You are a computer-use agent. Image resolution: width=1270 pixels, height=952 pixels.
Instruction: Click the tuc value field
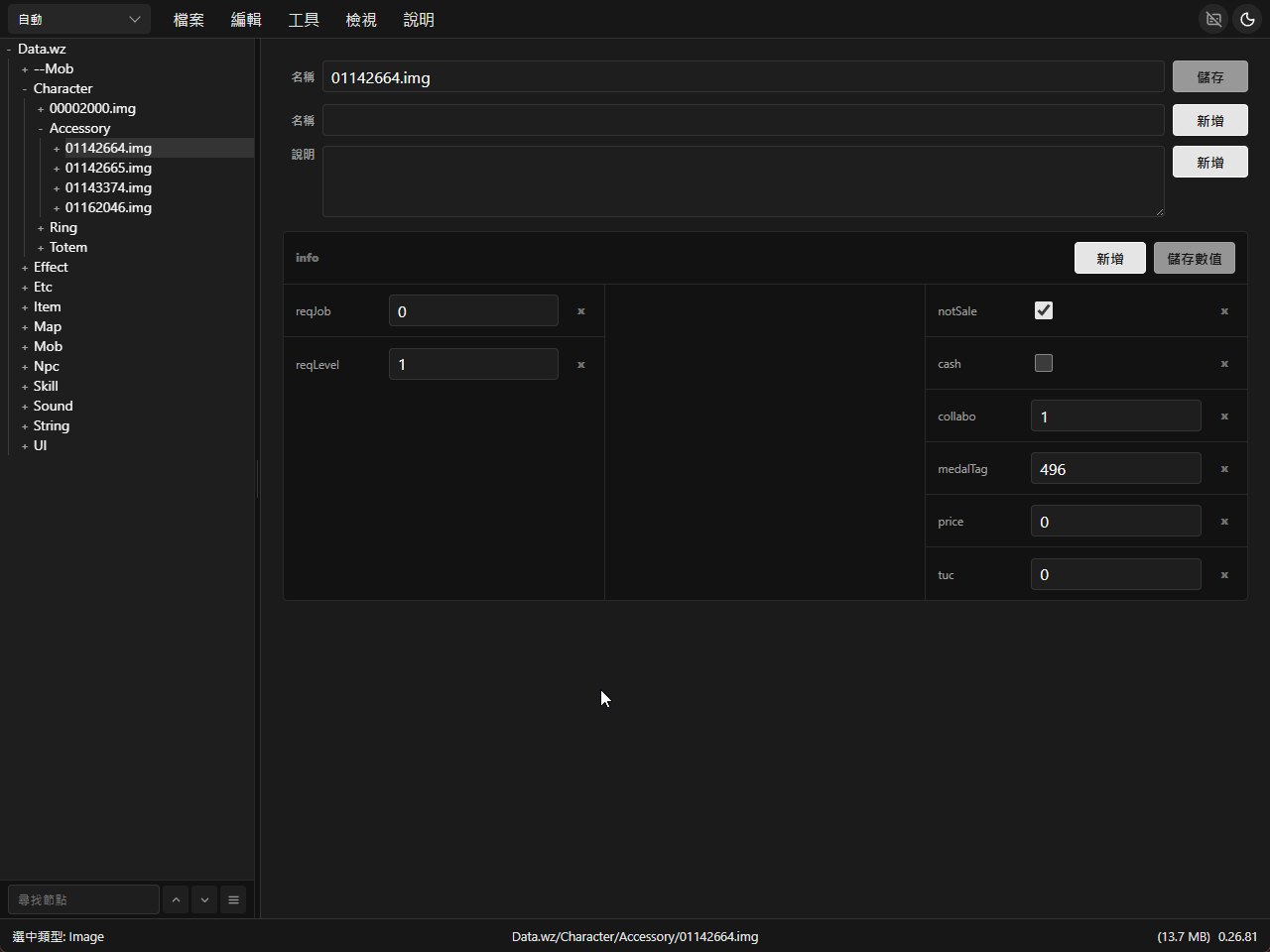point(1116,574)
